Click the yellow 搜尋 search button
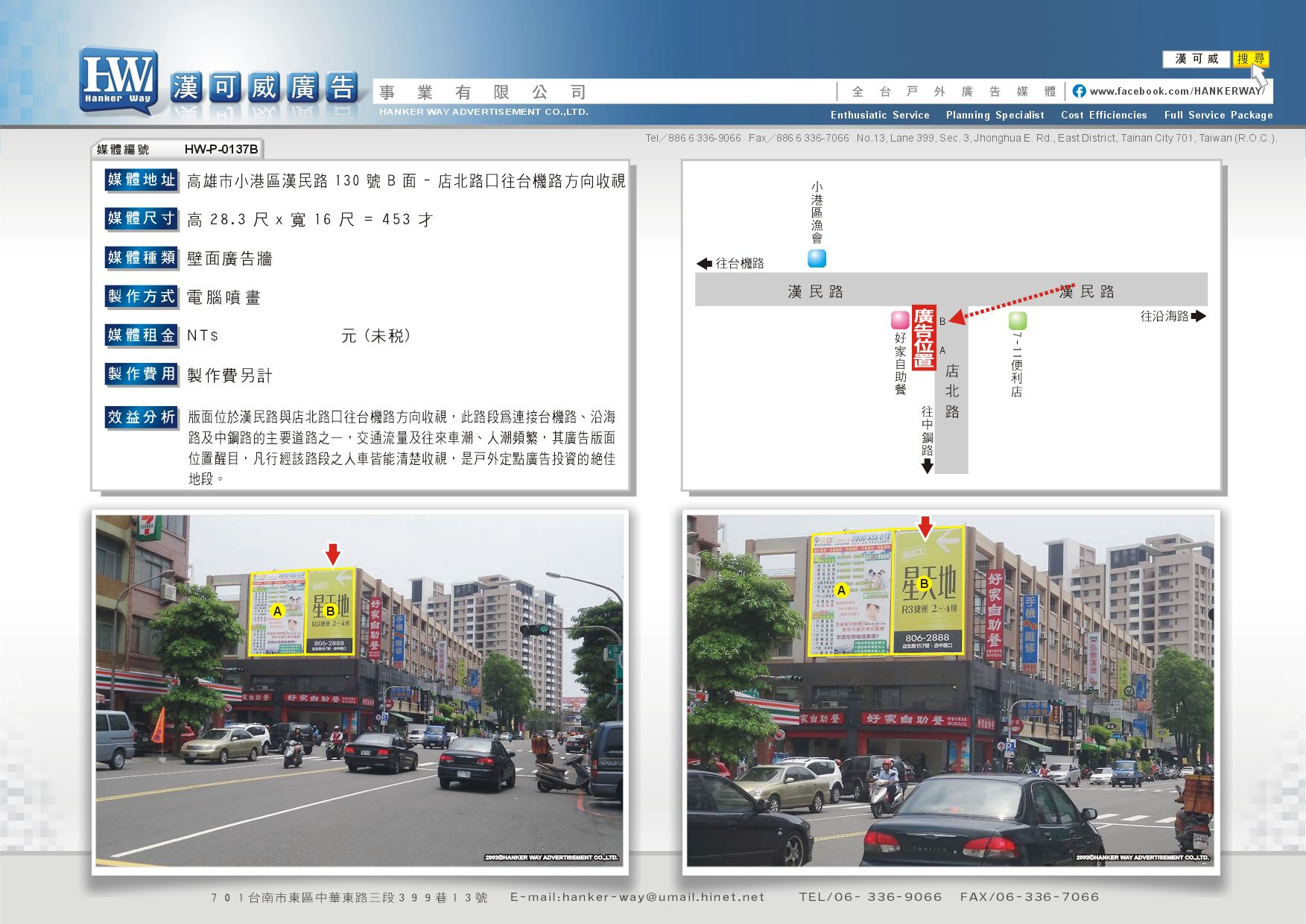The image size is (1306, 924). click(x=1251, y=59)
